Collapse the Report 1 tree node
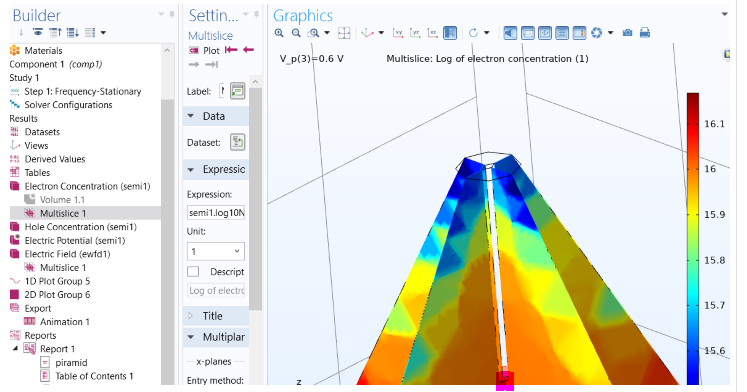This screenshot has width=747, height=392. [x=15, y=349]
